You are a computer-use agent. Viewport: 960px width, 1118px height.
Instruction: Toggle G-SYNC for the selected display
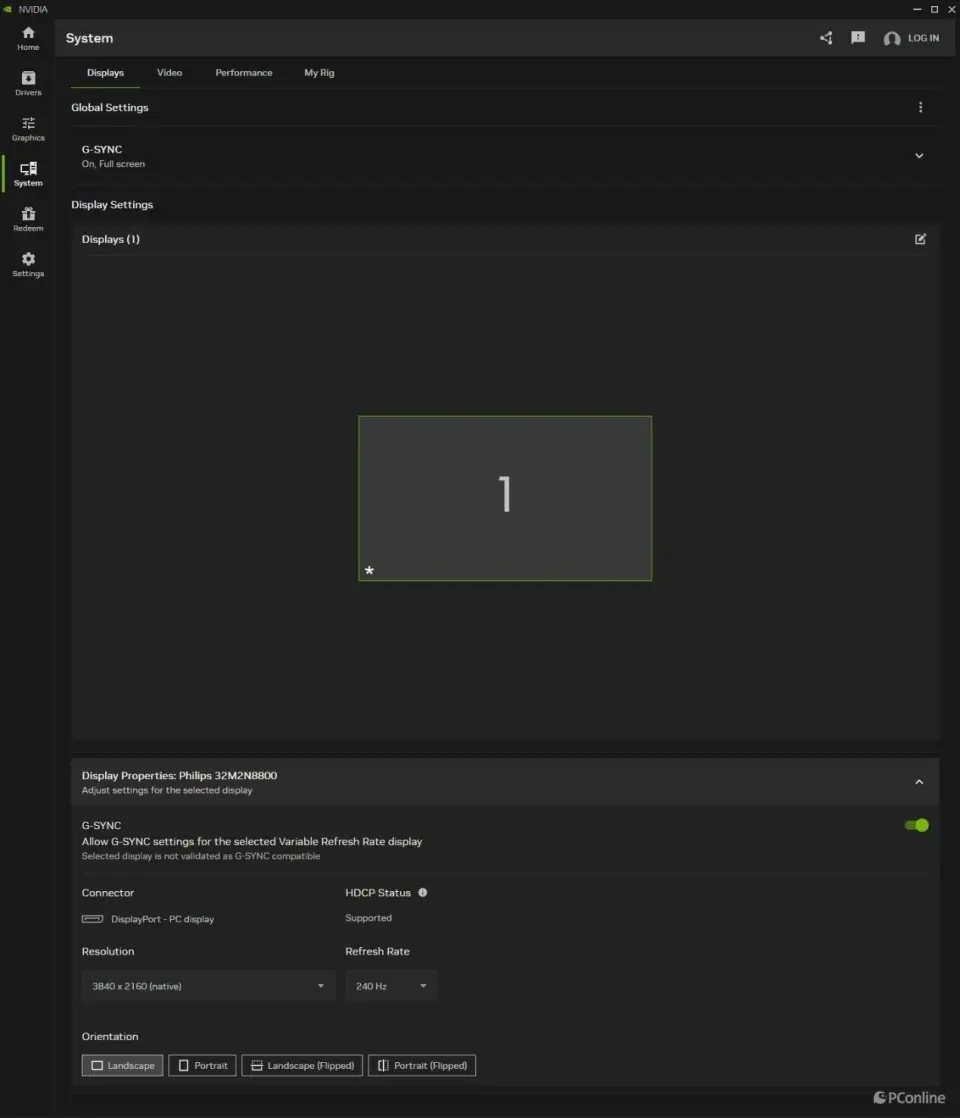pos(916,825)
